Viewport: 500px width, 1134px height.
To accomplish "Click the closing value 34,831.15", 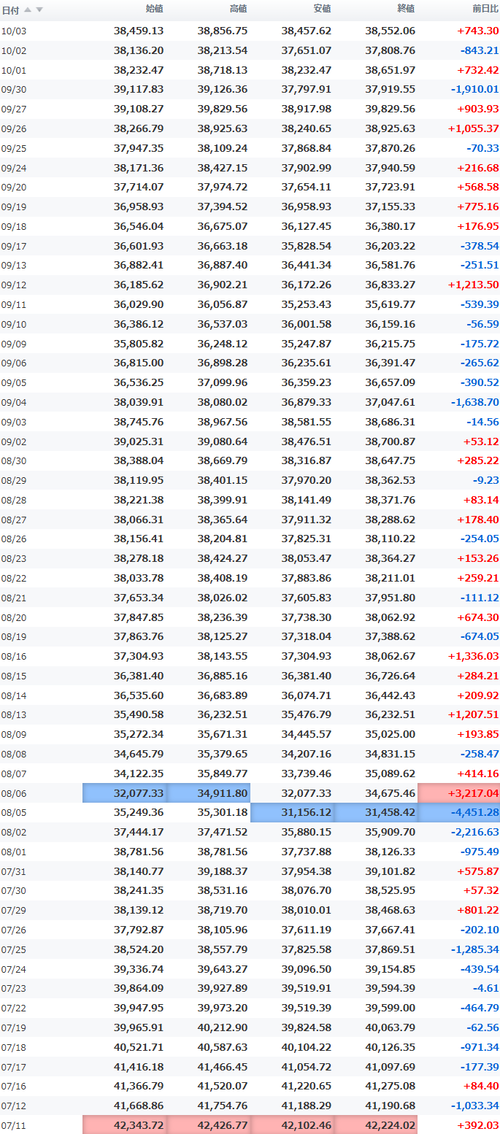I will click(391, 754).
